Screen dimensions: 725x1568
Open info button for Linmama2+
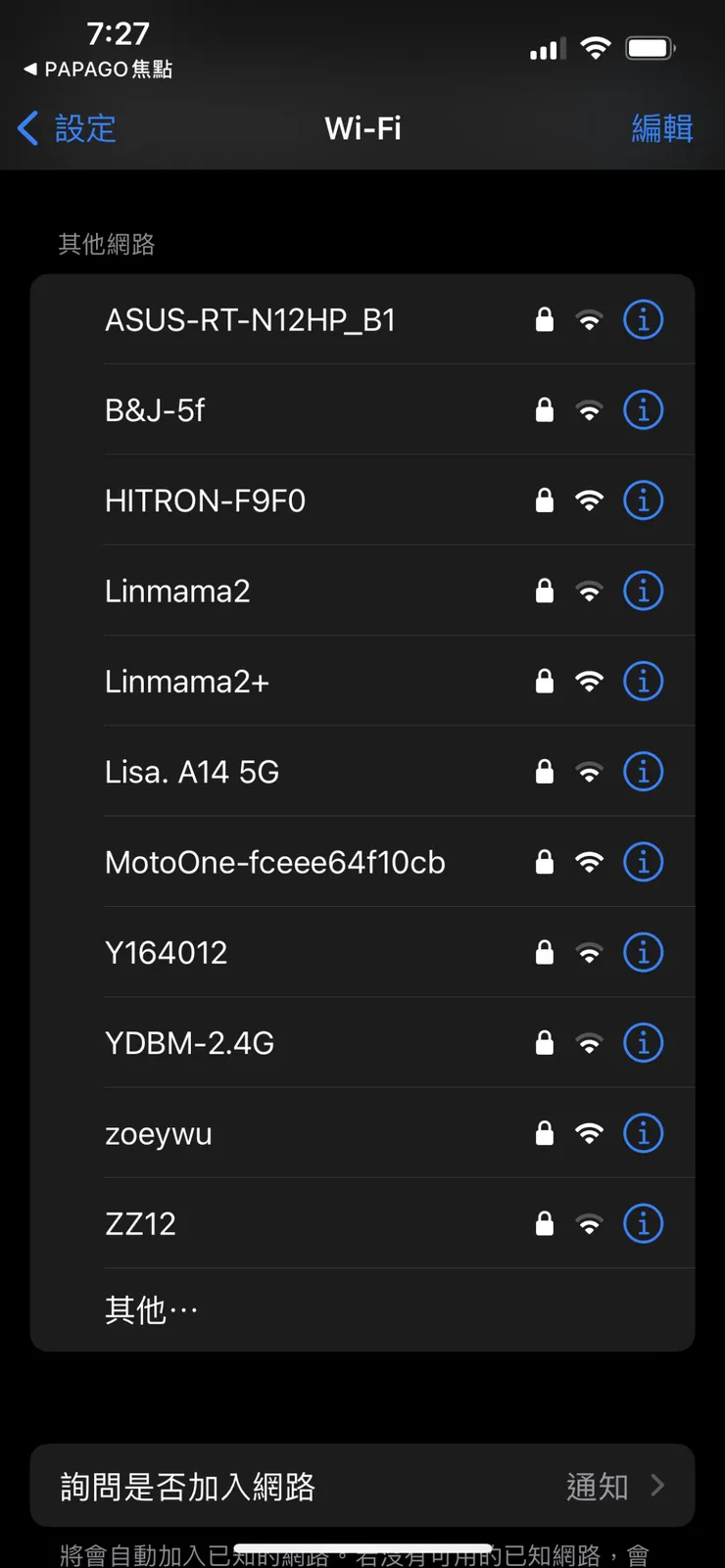coord(643,682)
